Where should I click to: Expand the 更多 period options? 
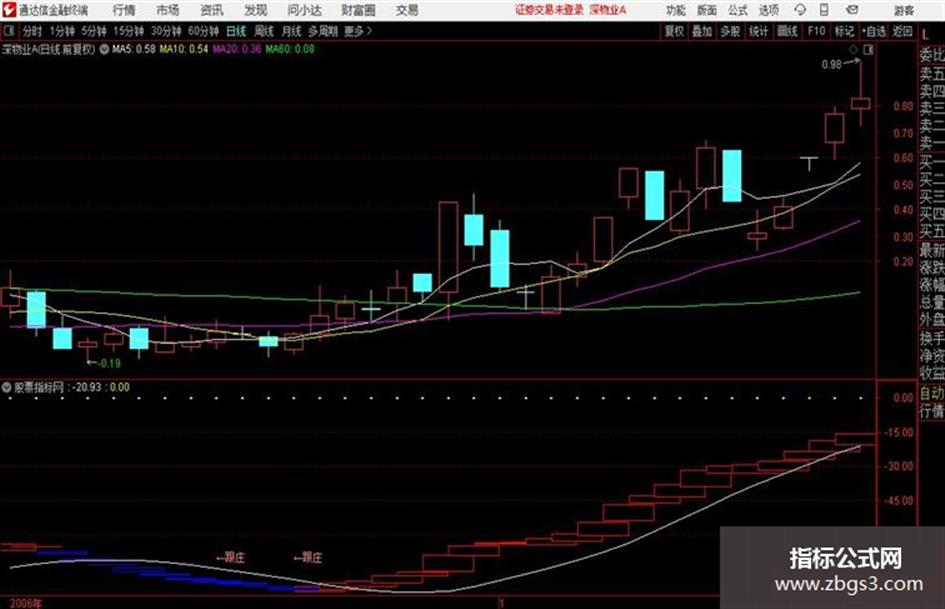point(358,31)
